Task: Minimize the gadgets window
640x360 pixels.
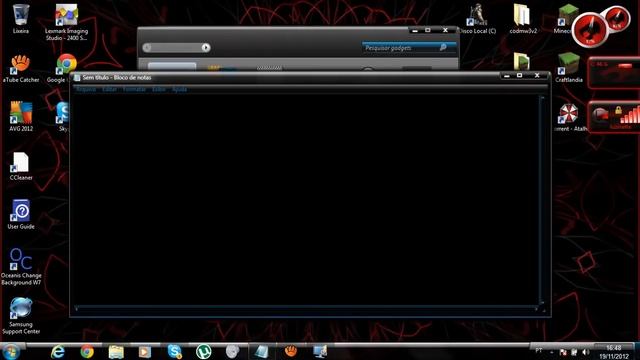Action: coord(415,31)
